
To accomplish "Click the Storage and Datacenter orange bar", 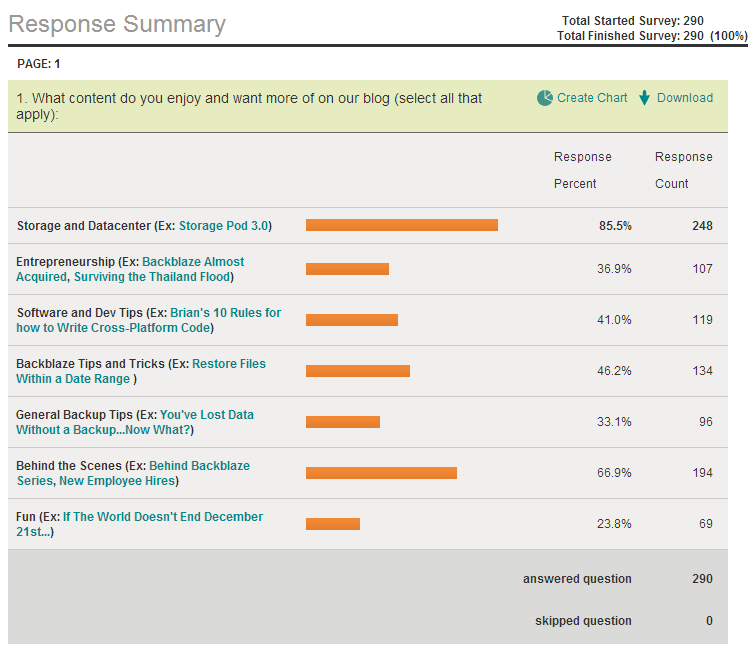I will pos(401,225).
